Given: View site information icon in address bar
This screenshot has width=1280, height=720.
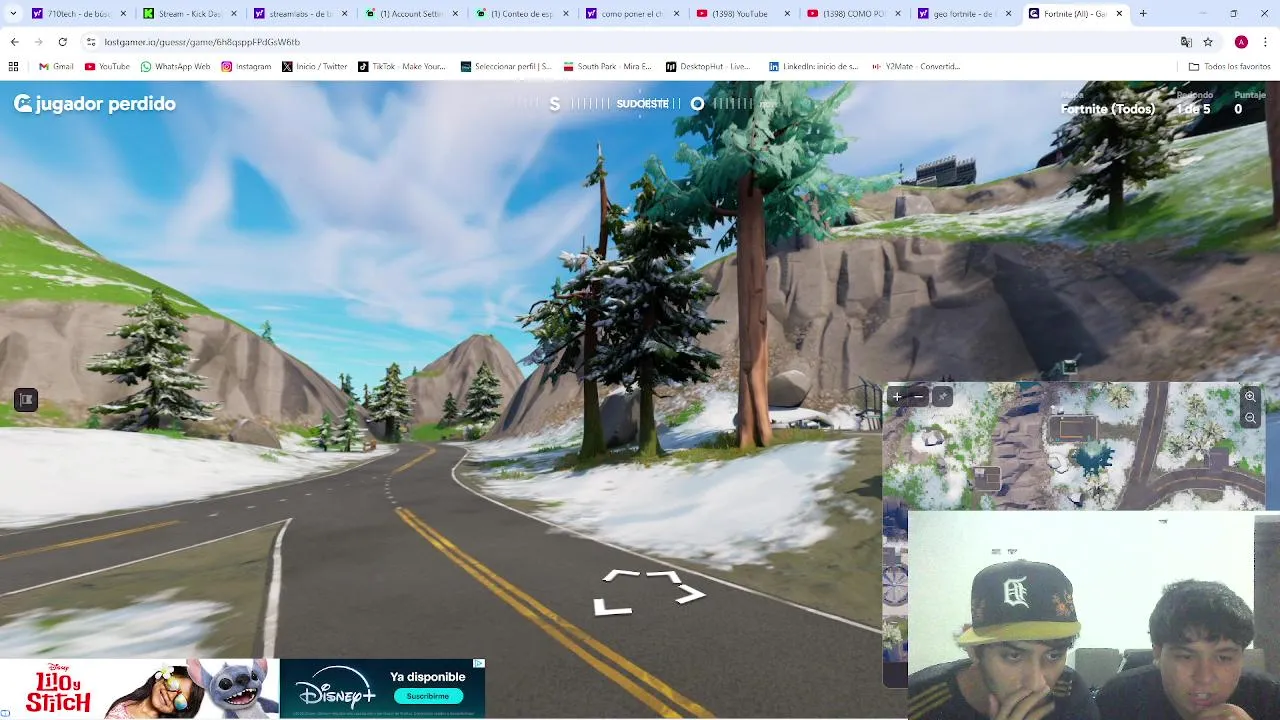Looking at the screenshot, I should 91,42.
